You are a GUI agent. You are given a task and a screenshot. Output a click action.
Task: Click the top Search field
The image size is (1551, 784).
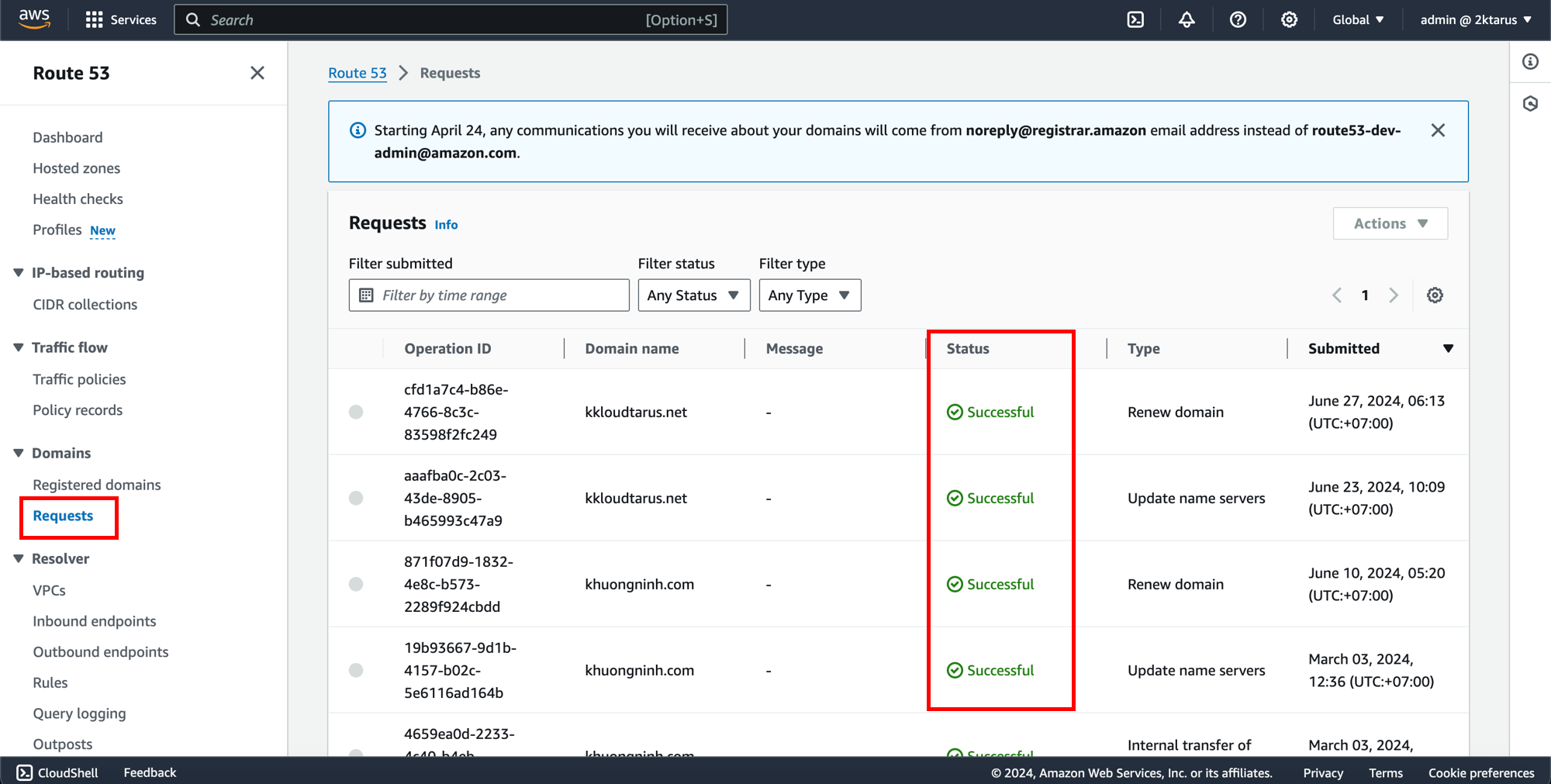pyautogui.click(x=451, y=19)
